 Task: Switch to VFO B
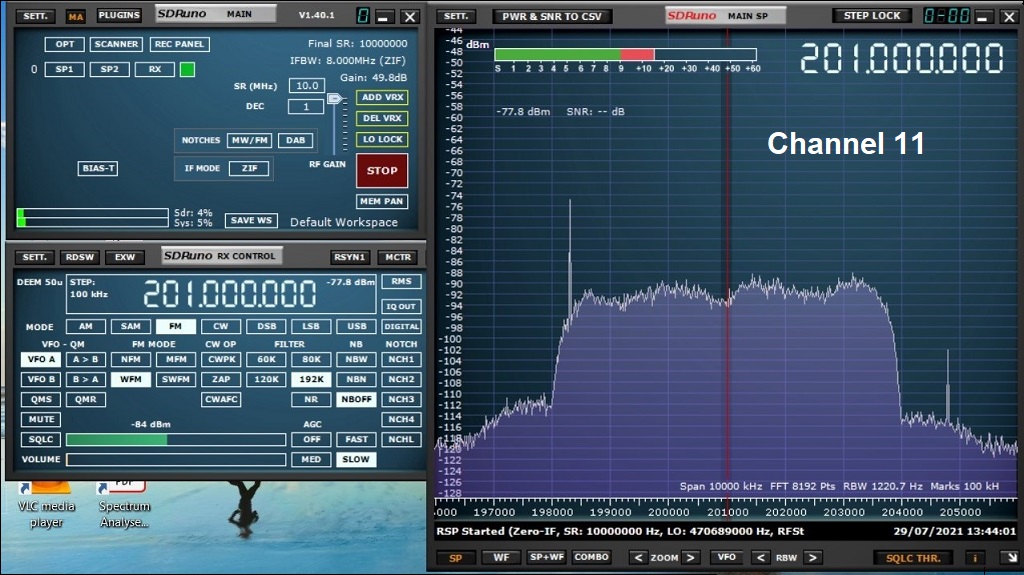41,379
